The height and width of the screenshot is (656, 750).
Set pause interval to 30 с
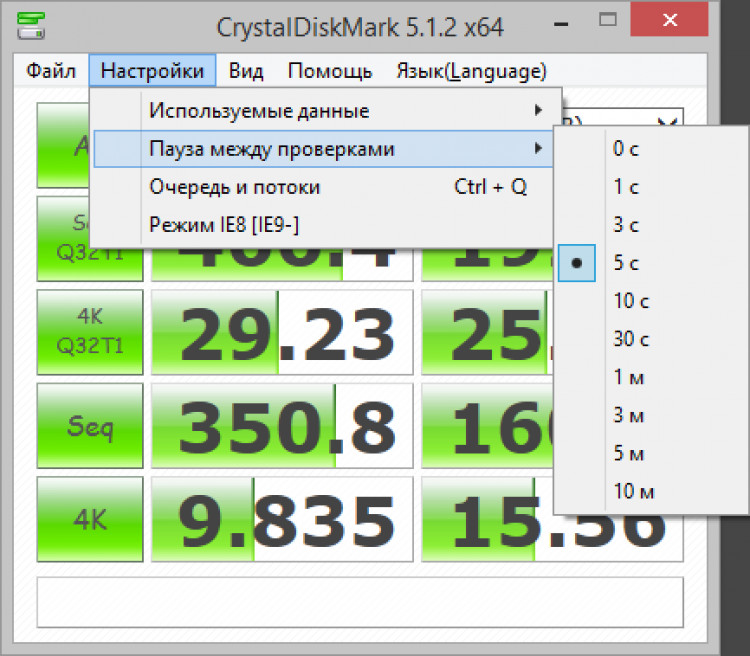(652, 339)
